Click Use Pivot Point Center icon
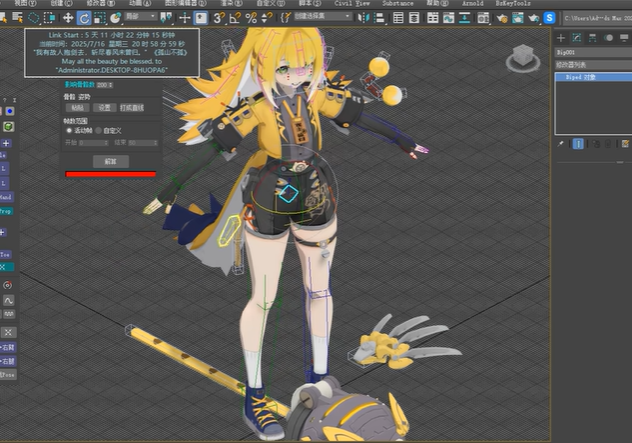 point(166,18)
